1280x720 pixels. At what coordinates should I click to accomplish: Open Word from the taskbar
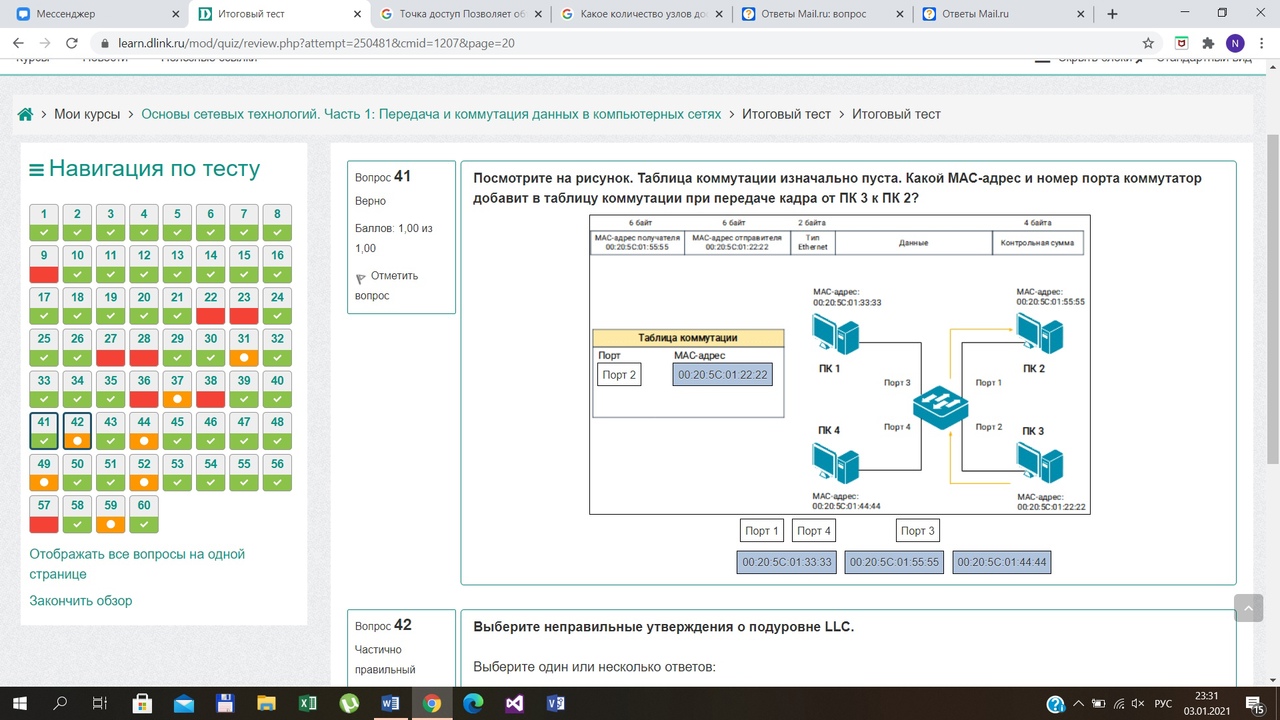click(x=390, y=703)
